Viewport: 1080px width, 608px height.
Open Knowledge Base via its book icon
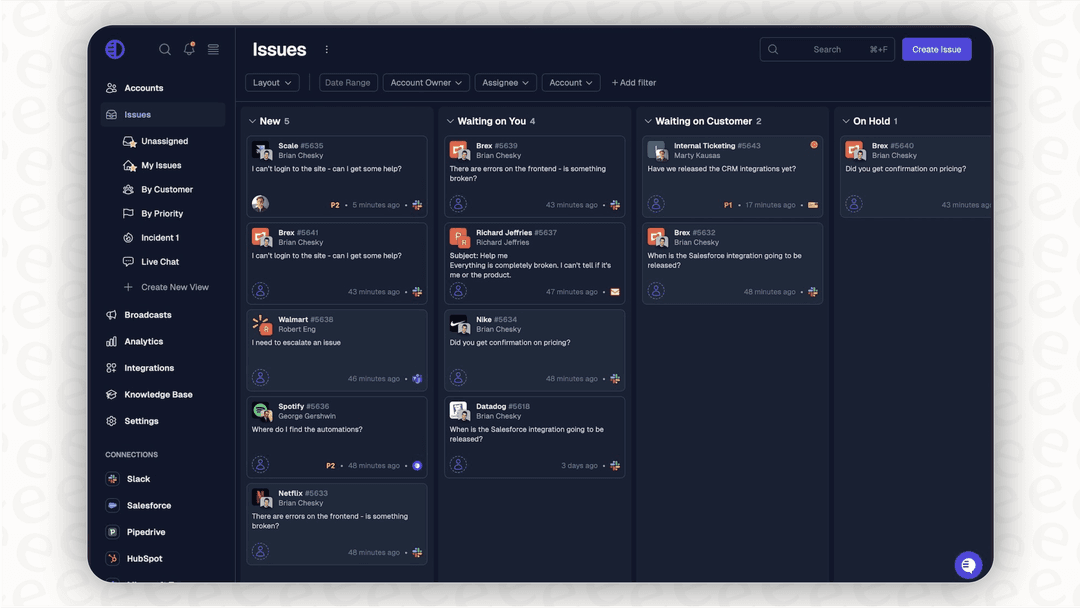point(112,393)
